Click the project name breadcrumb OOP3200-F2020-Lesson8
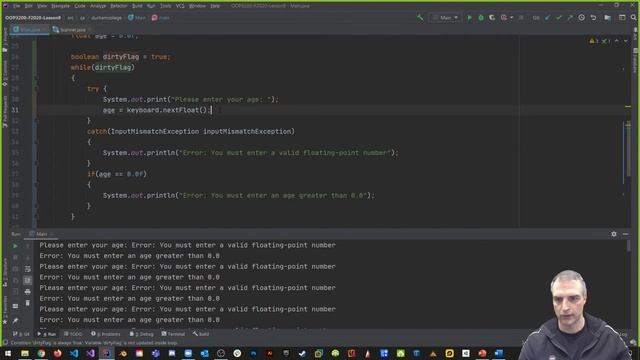The image size is (640, 360). coord(33,18)
